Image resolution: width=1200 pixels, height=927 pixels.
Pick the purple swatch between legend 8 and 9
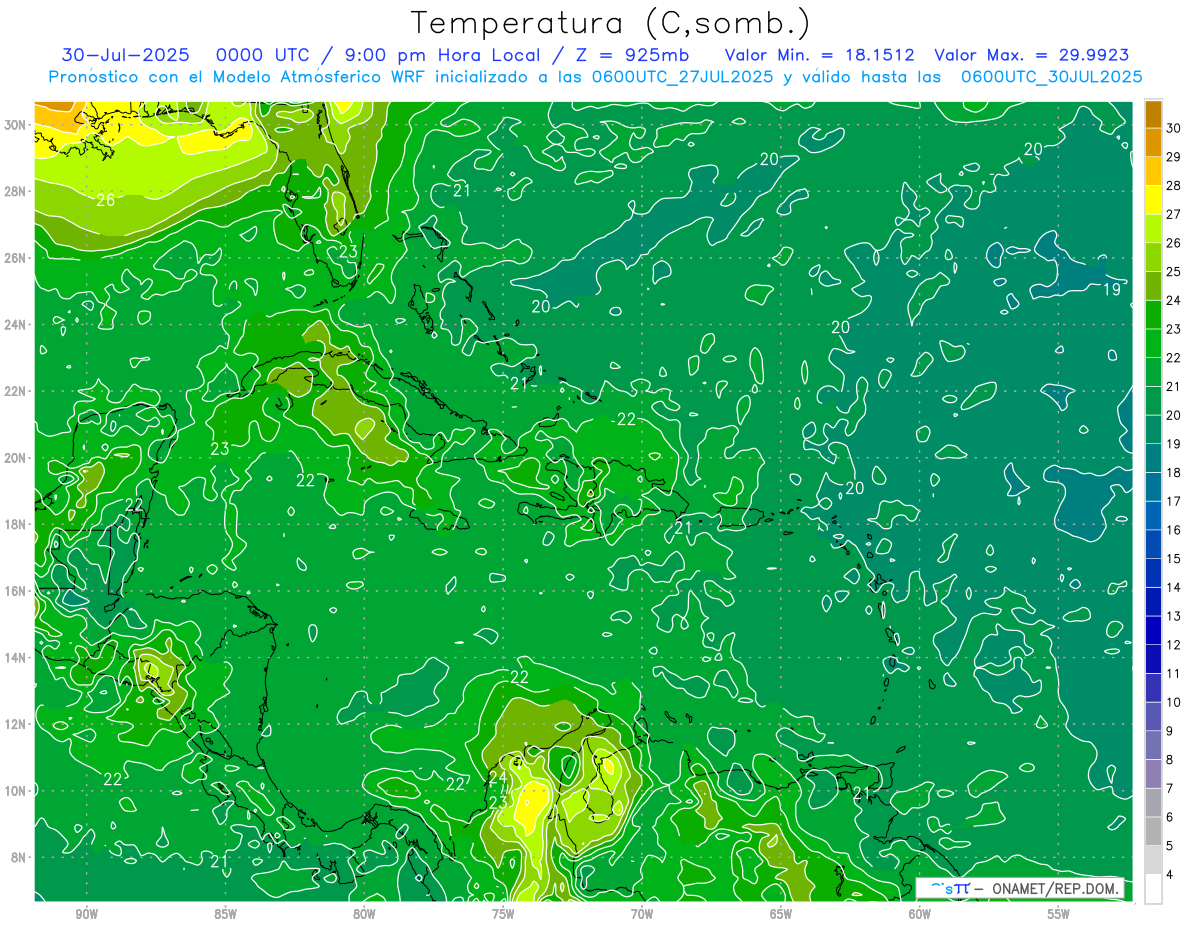pos(1153,745)
